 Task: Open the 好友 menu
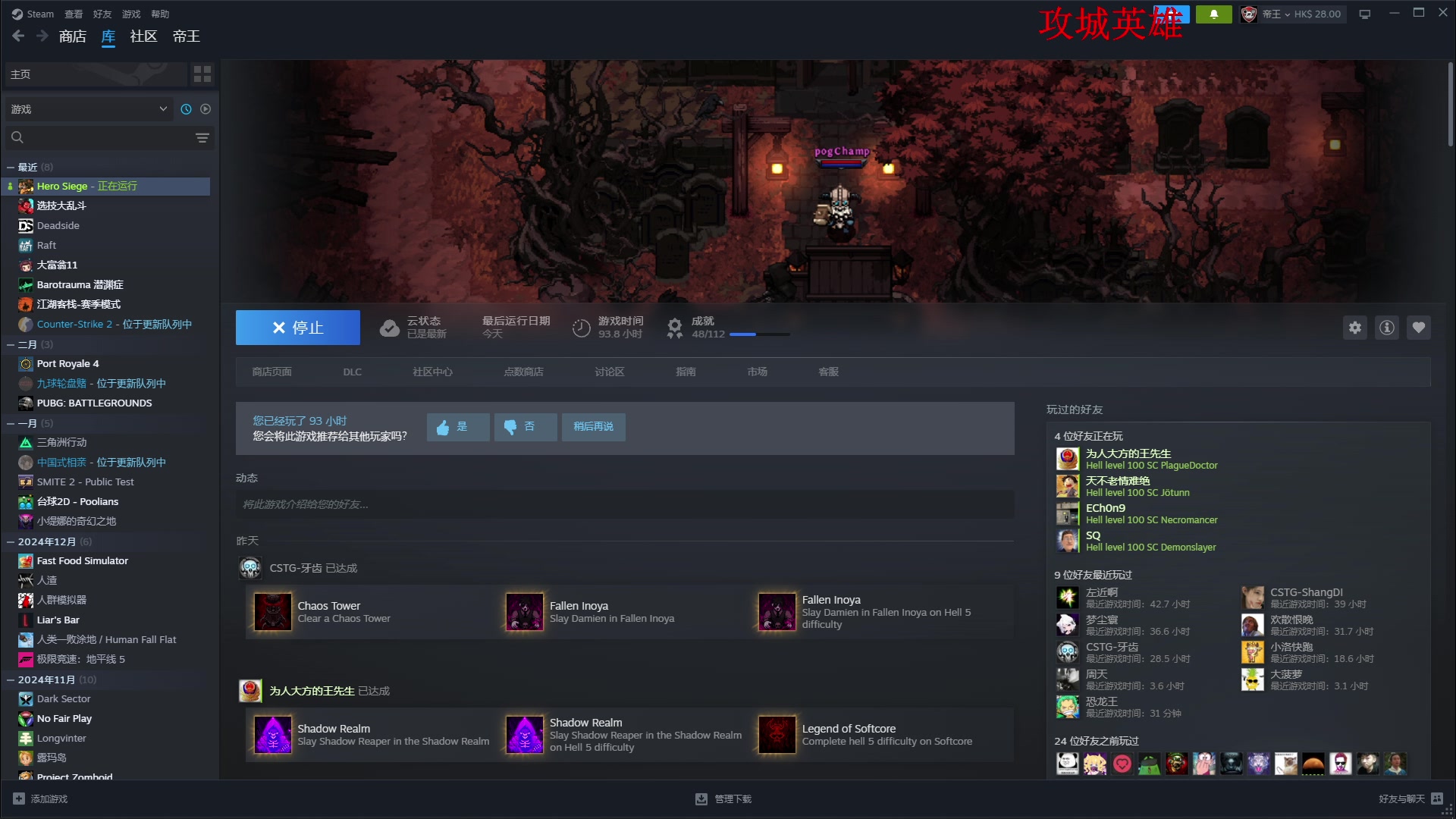coord(102,14)
